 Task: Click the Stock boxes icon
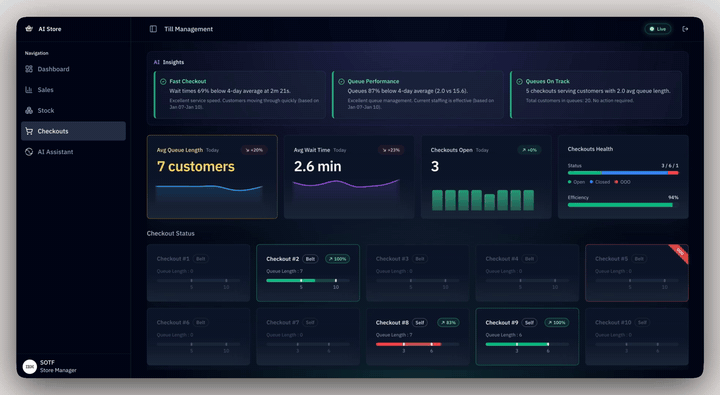point(29,110)
